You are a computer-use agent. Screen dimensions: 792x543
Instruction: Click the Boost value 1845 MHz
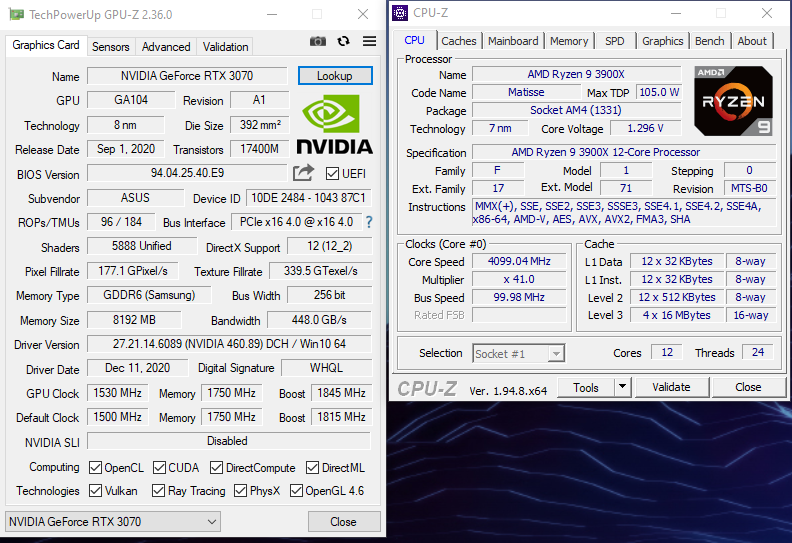click(341, 392)
